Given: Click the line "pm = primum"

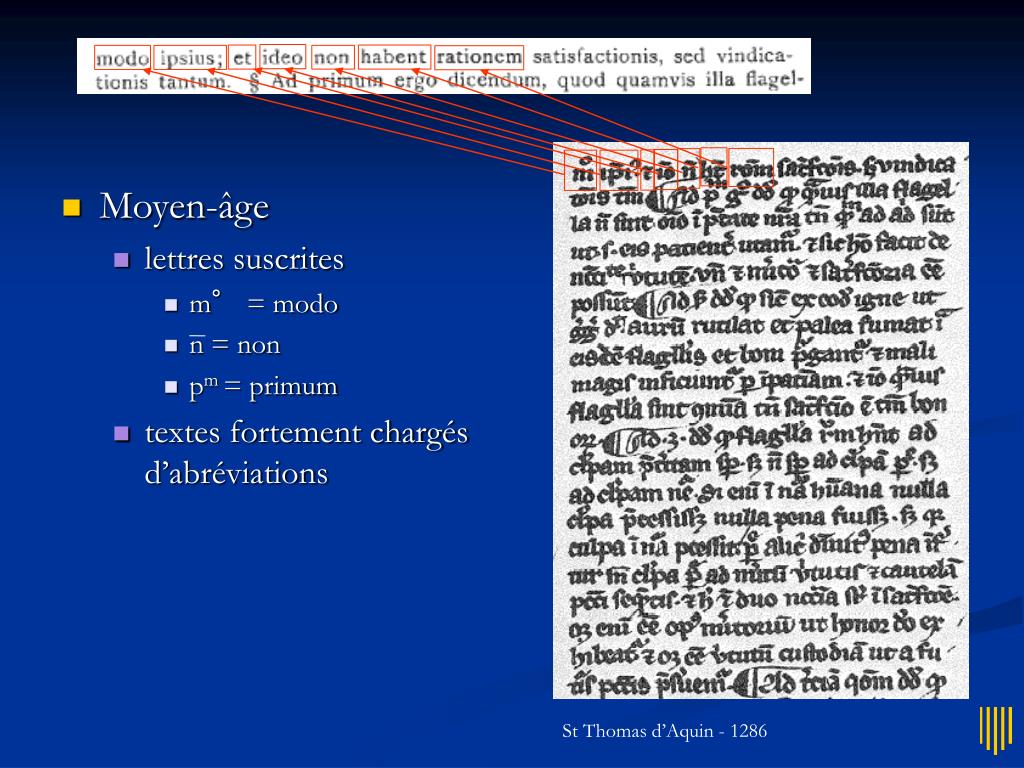Looking at the screenshot, I should pyautogui.click(x=263, y=387).
